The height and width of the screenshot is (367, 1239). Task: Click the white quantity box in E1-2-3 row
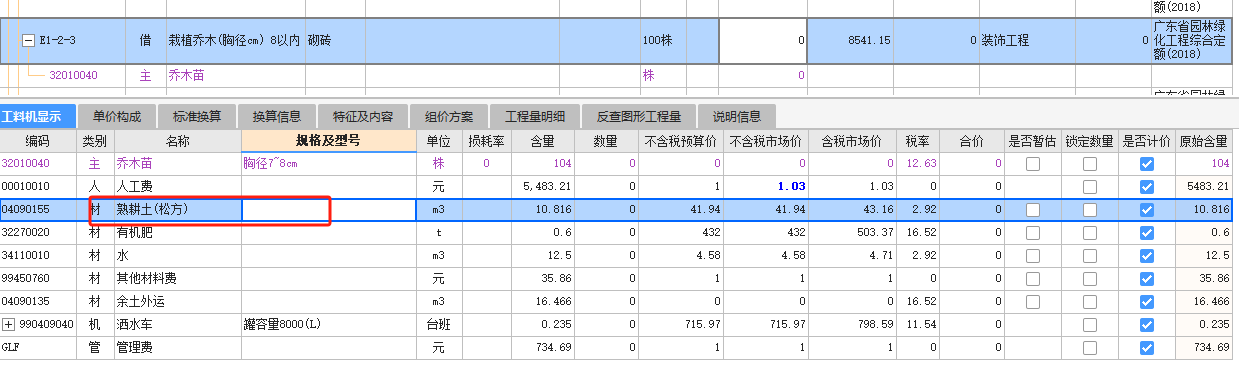[x=763, y=41]
